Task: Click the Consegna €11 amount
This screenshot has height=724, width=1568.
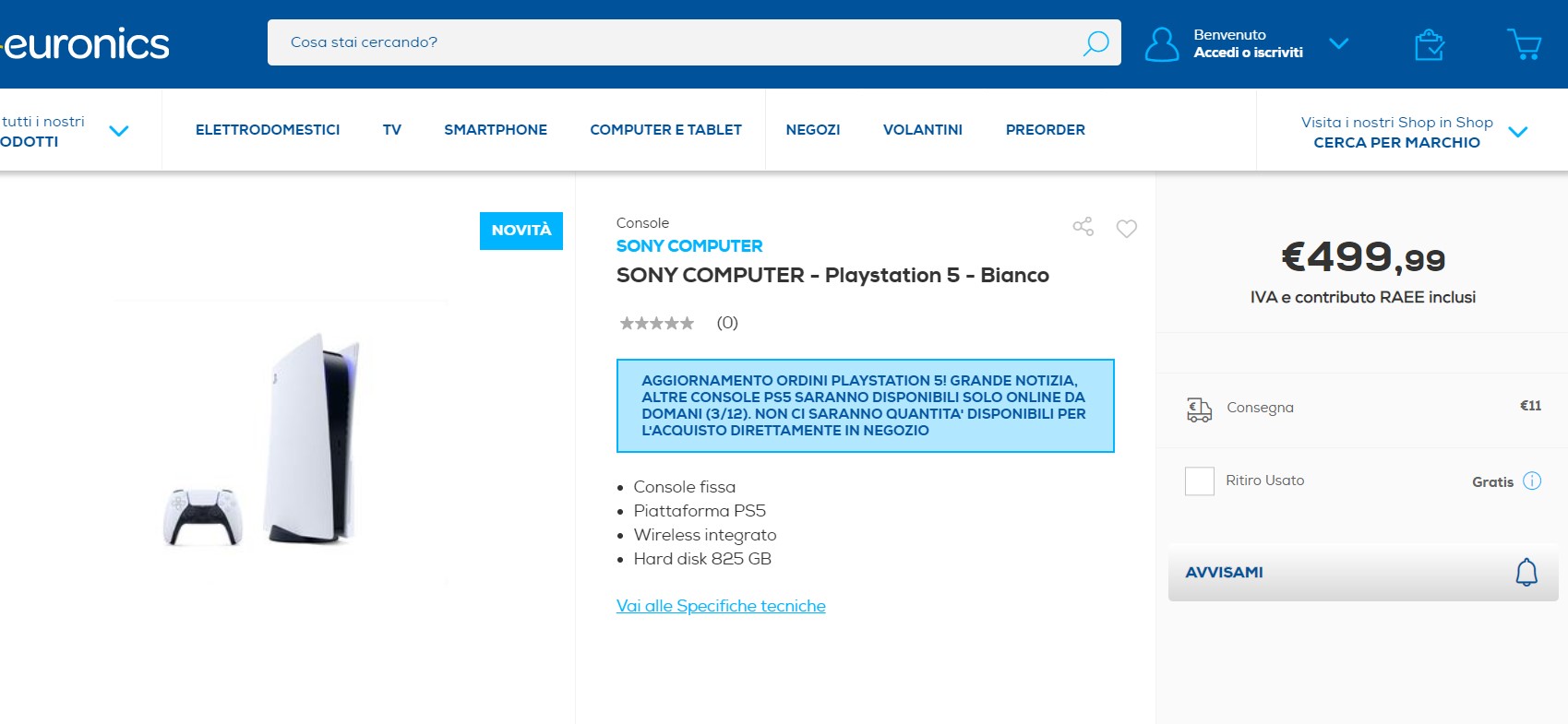Action: [x=1530, y=406]
